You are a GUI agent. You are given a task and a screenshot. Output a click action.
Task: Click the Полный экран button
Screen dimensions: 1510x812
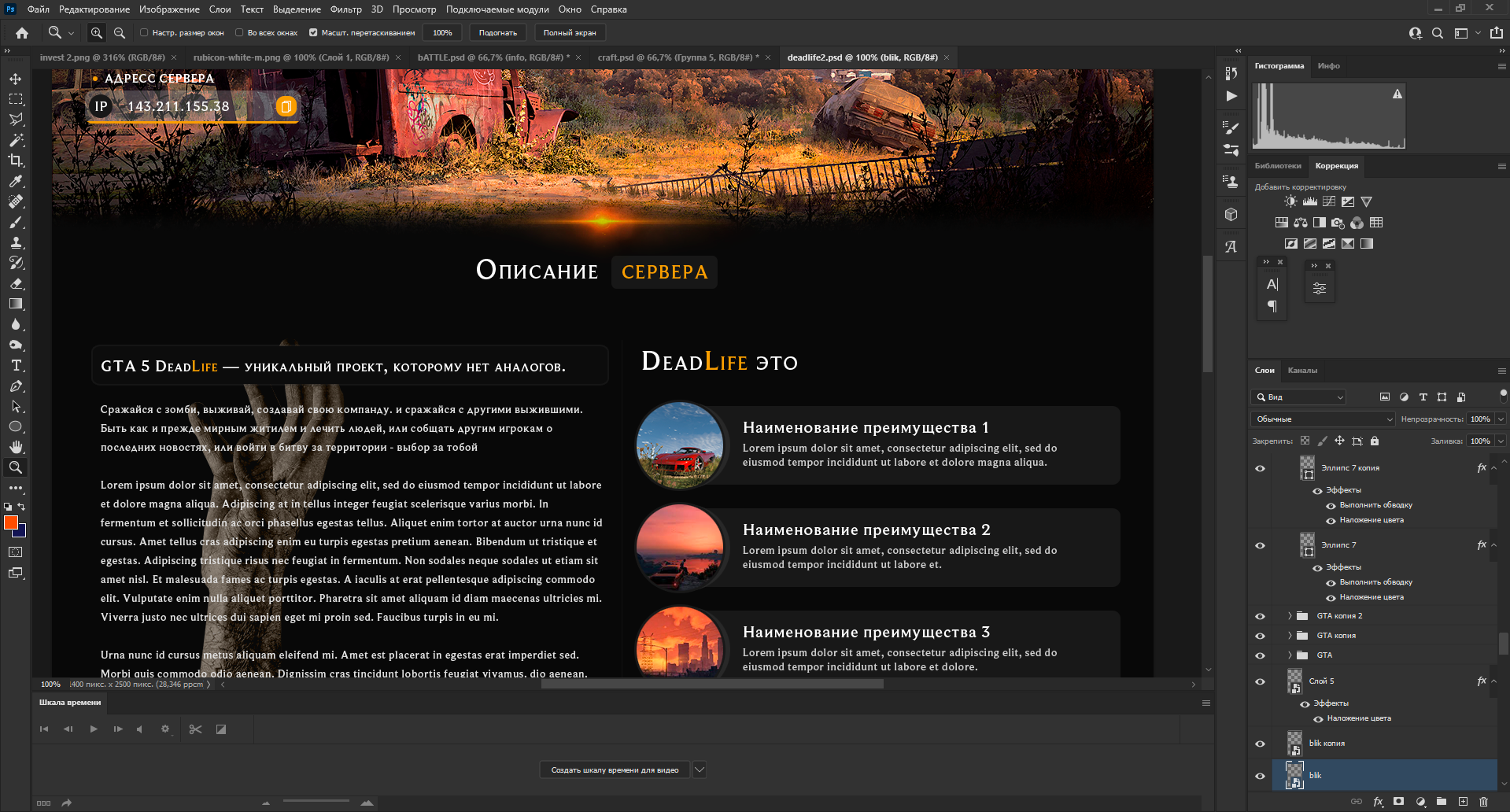(570, 33)
